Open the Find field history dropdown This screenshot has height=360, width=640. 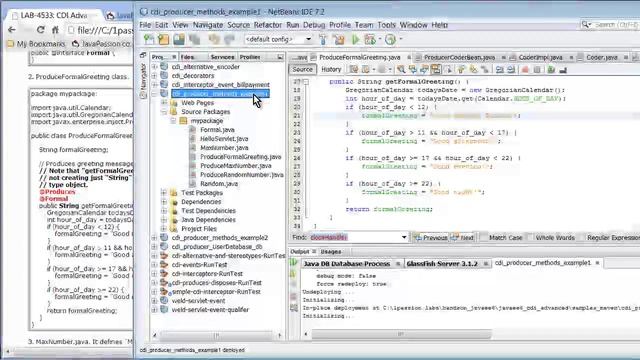coord(404,237)
